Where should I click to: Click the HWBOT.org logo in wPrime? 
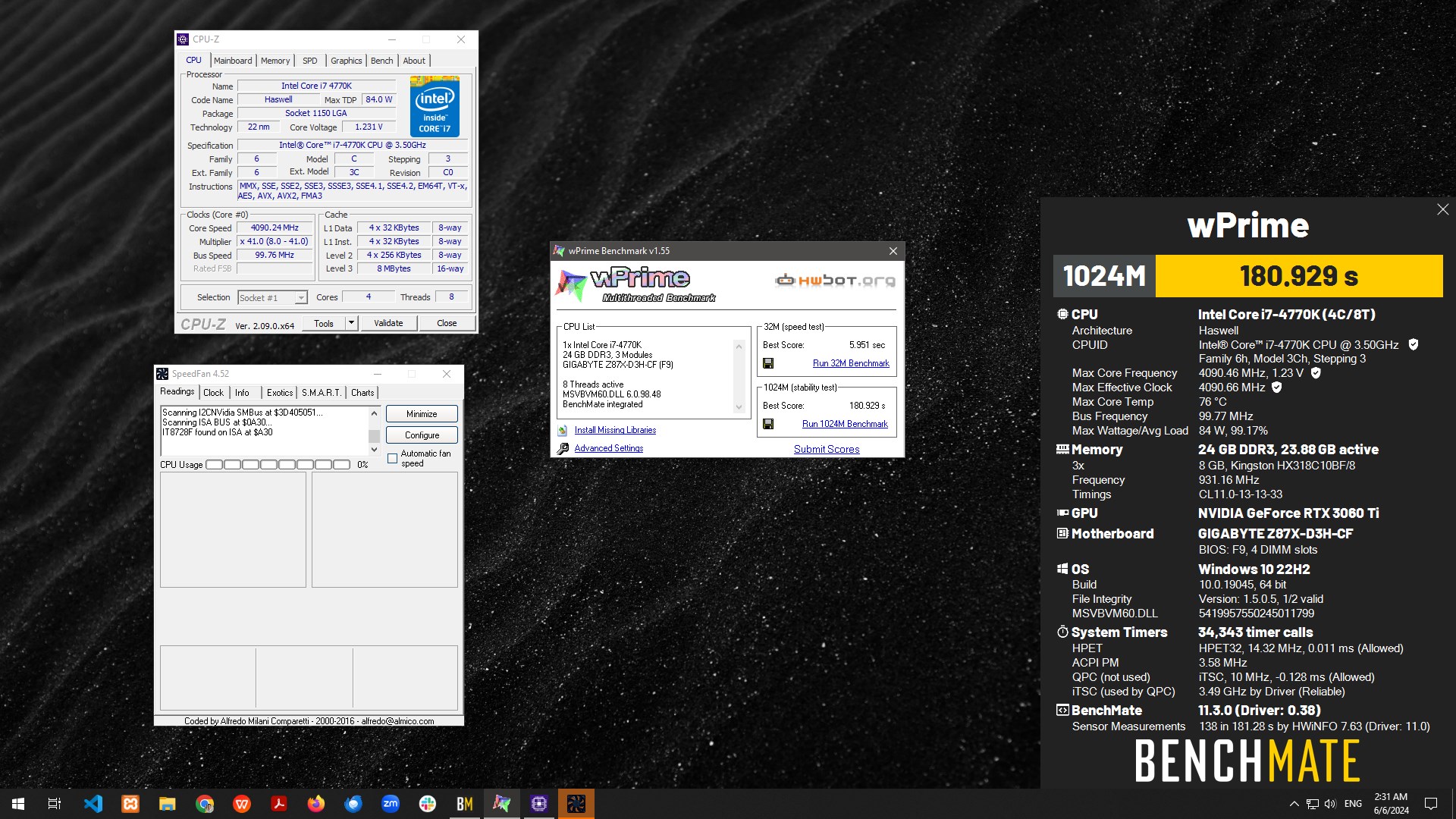point(835,281)
